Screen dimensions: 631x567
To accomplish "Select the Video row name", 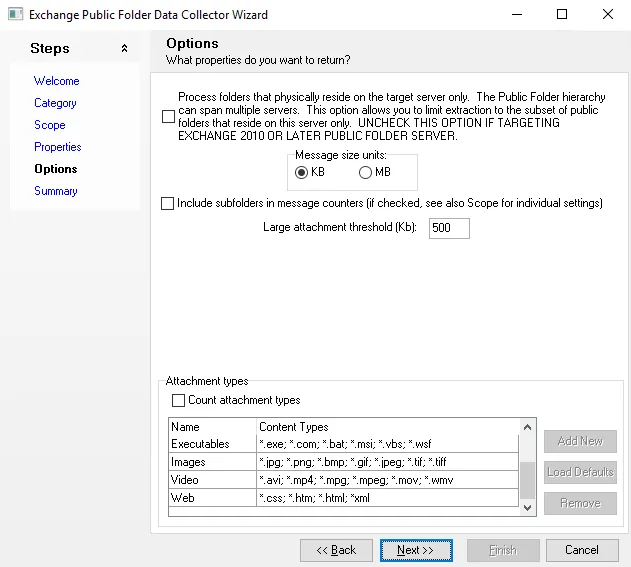I will tap(212, 480).
